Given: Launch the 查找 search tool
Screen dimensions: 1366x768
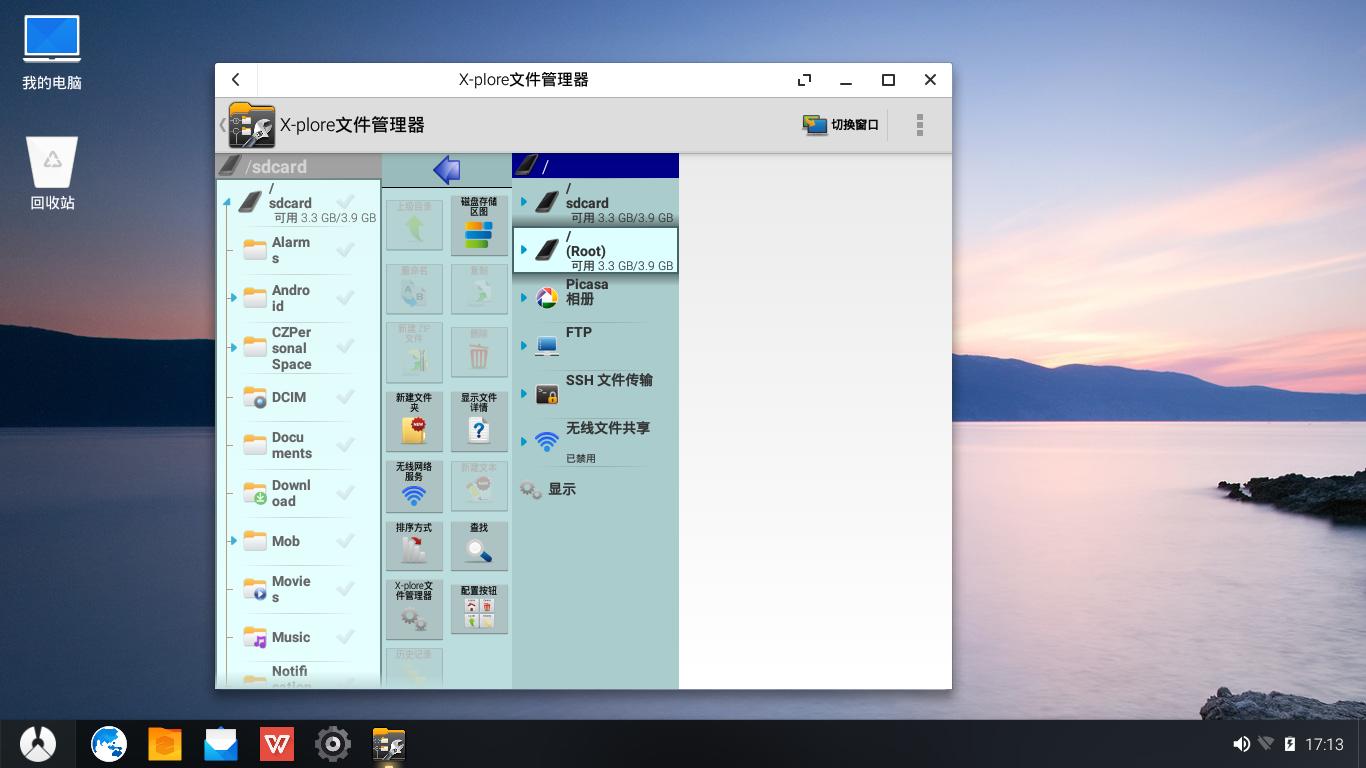Looking at the screenshot, I should (479, 545).
